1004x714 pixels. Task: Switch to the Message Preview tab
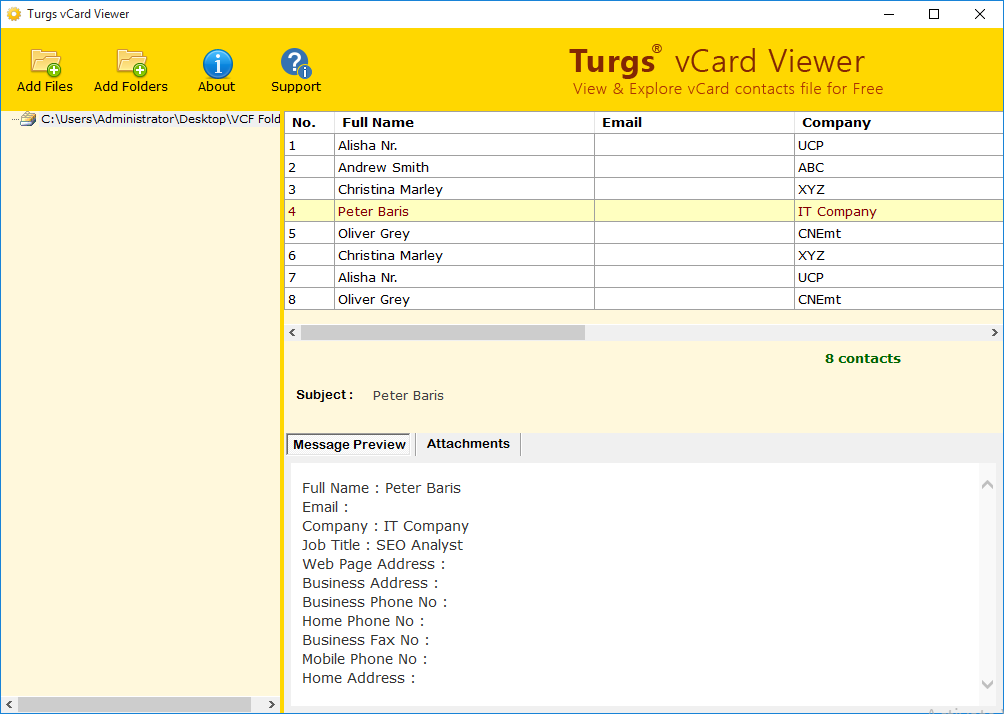pos(349,444)
